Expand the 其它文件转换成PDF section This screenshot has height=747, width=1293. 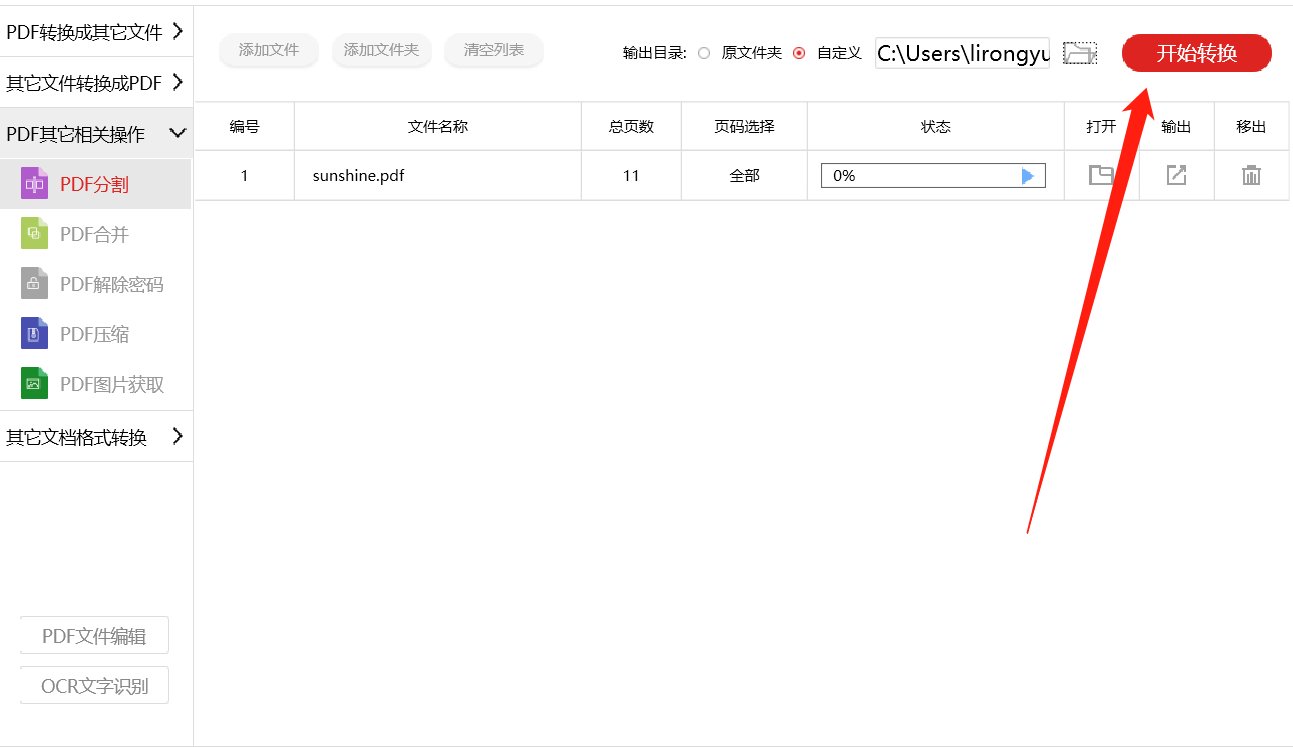[x=95, y=82]
